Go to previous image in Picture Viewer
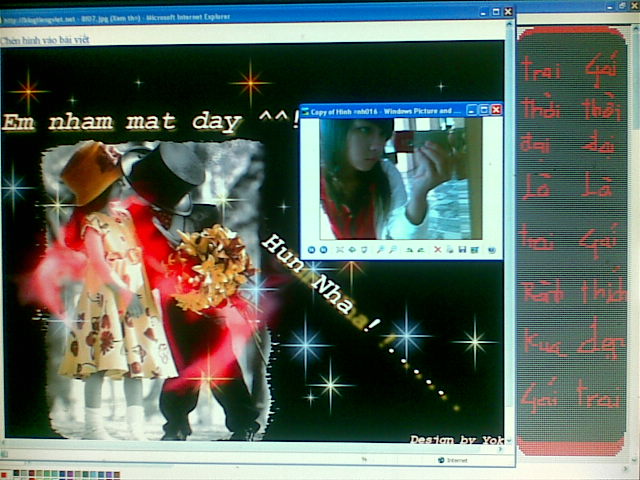640x480 pixels. 311,249
